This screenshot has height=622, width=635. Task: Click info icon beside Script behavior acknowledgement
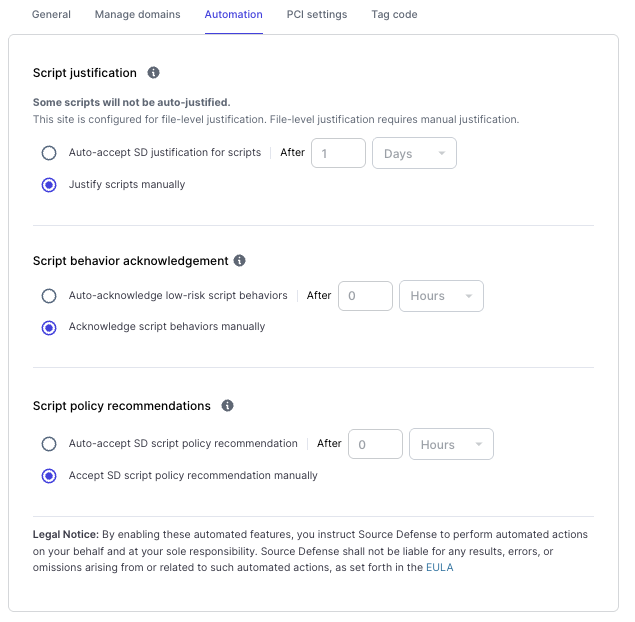[x=240, y=261]
